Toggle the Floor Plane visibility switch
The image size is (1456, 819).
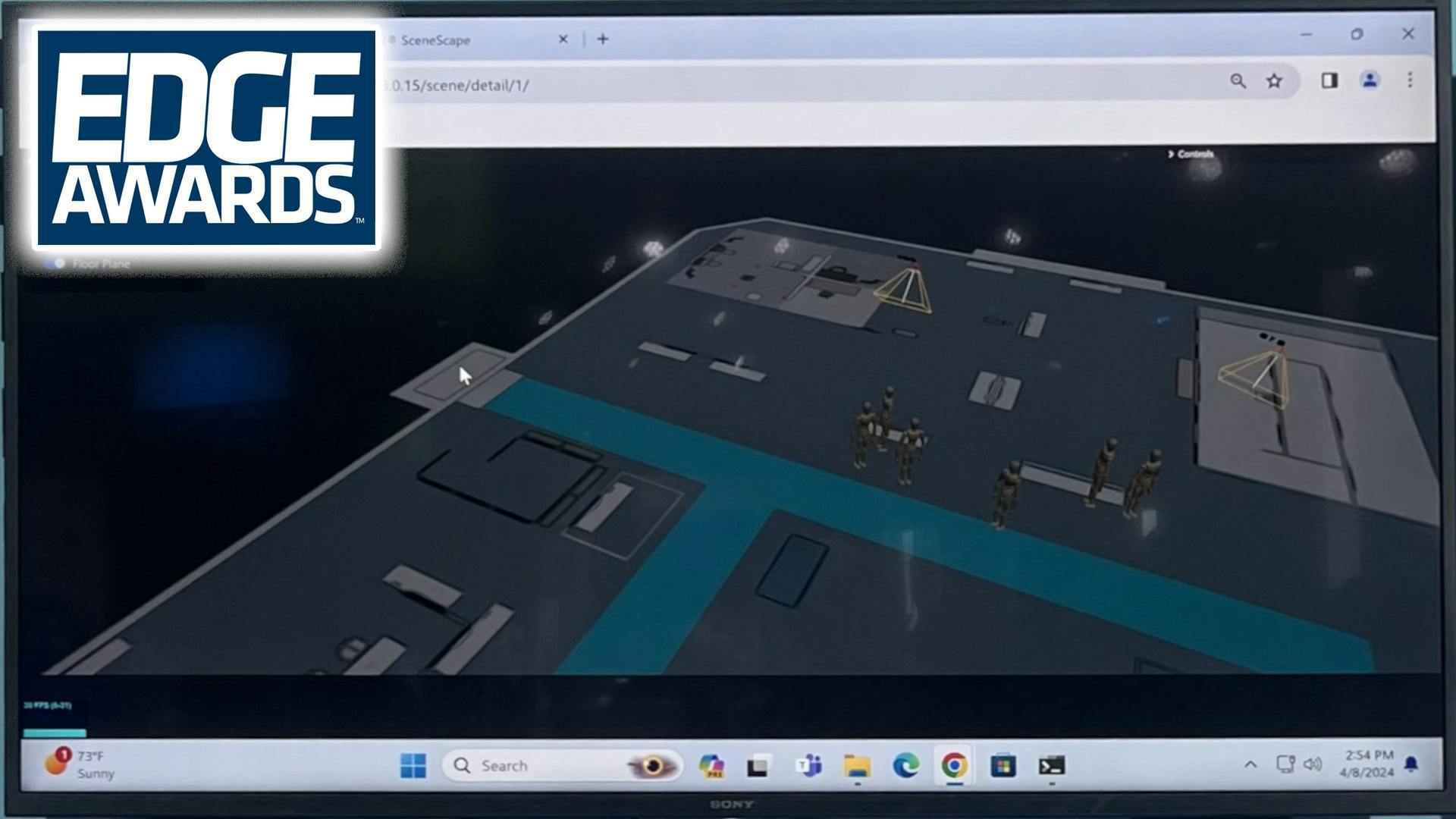pos(55,262)
